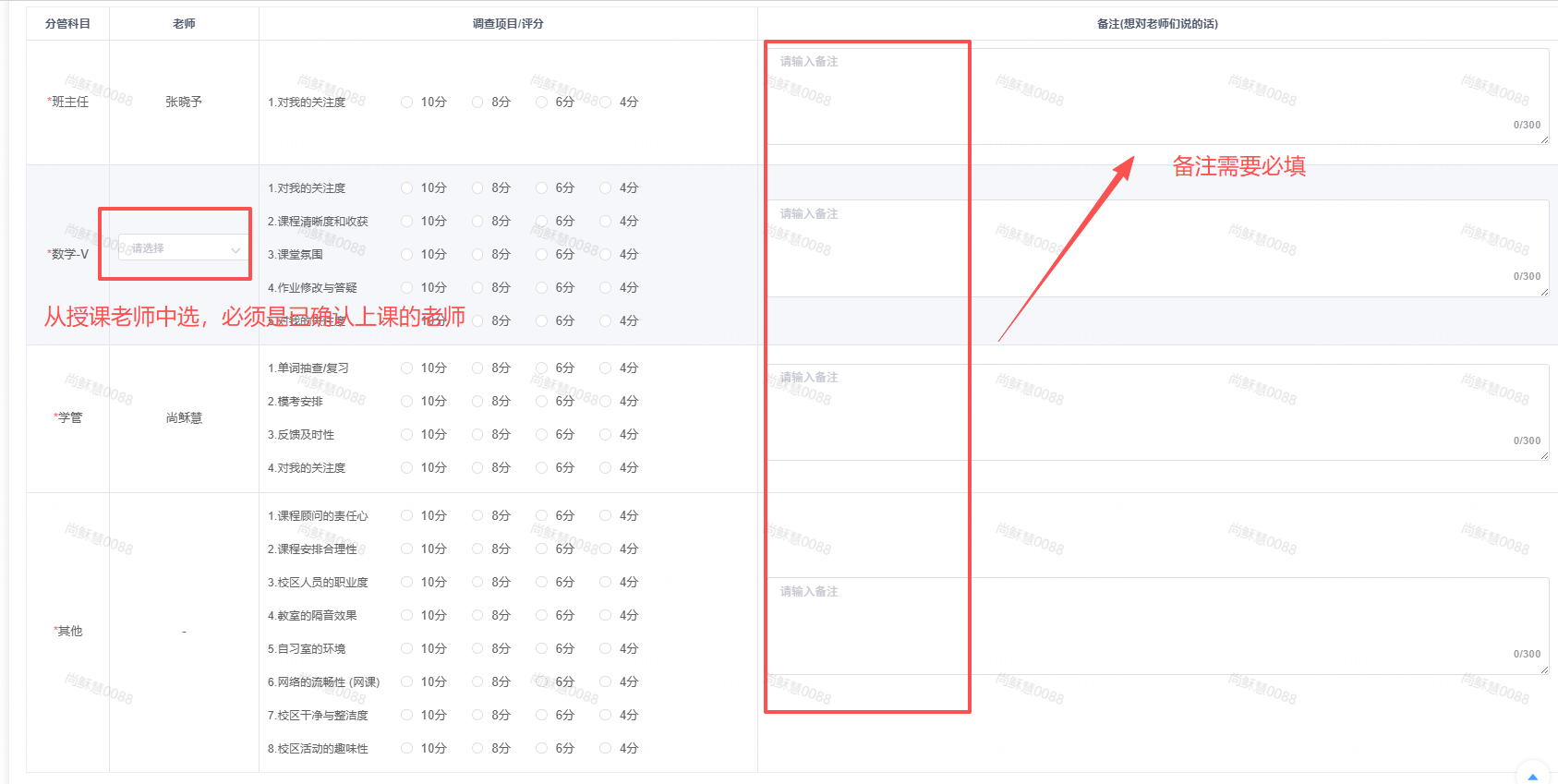Choose 4分 for 教室的隔音效果

pyautogui.click(x=606, y=616)
